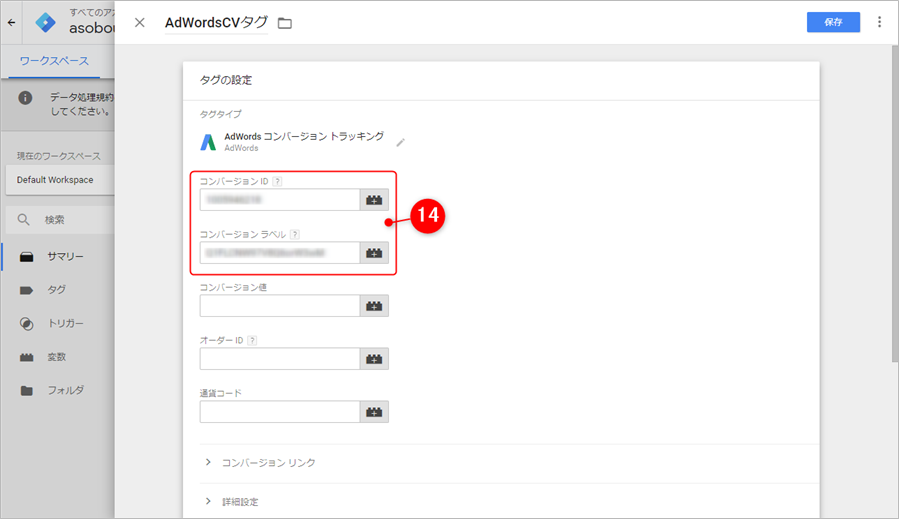
Task: Insert variable for オーダー ID field
Action: [374, 359]
